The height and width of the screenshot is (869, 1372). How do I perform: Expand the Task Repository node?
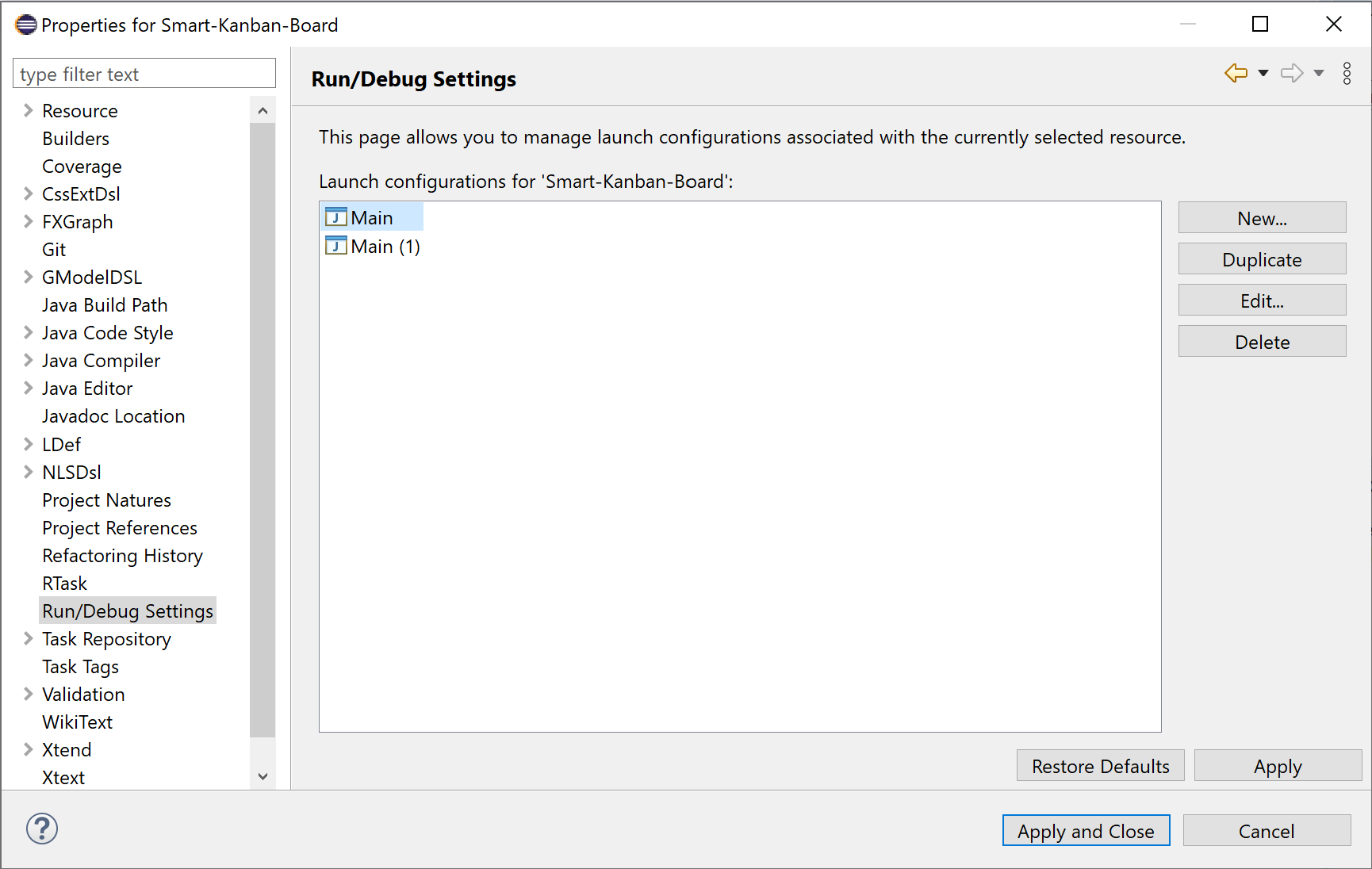pyautogui.click(x=28, y=638)
